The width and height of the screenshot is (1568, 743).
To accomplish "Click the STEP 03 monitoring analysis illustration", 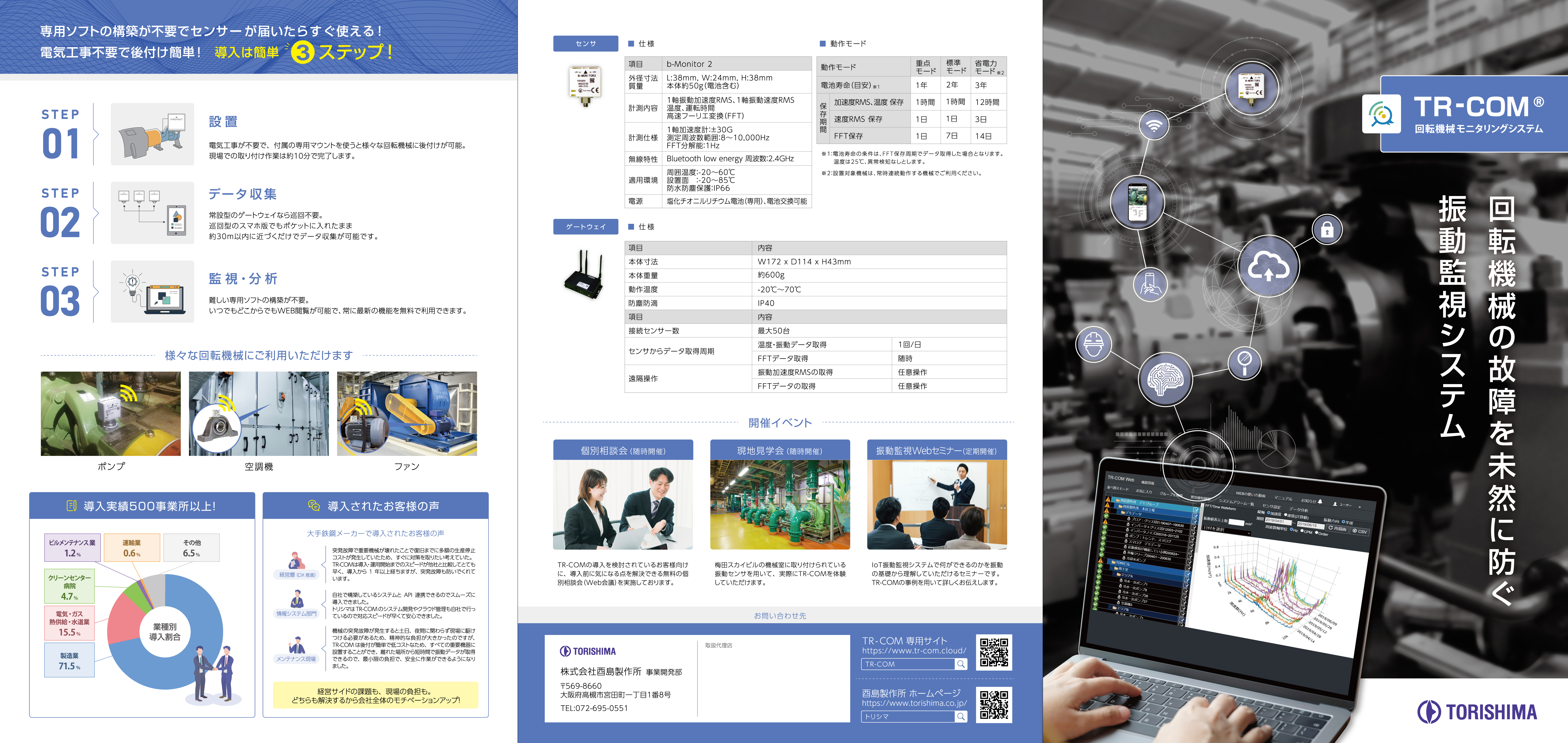I will tap(152, 292).
